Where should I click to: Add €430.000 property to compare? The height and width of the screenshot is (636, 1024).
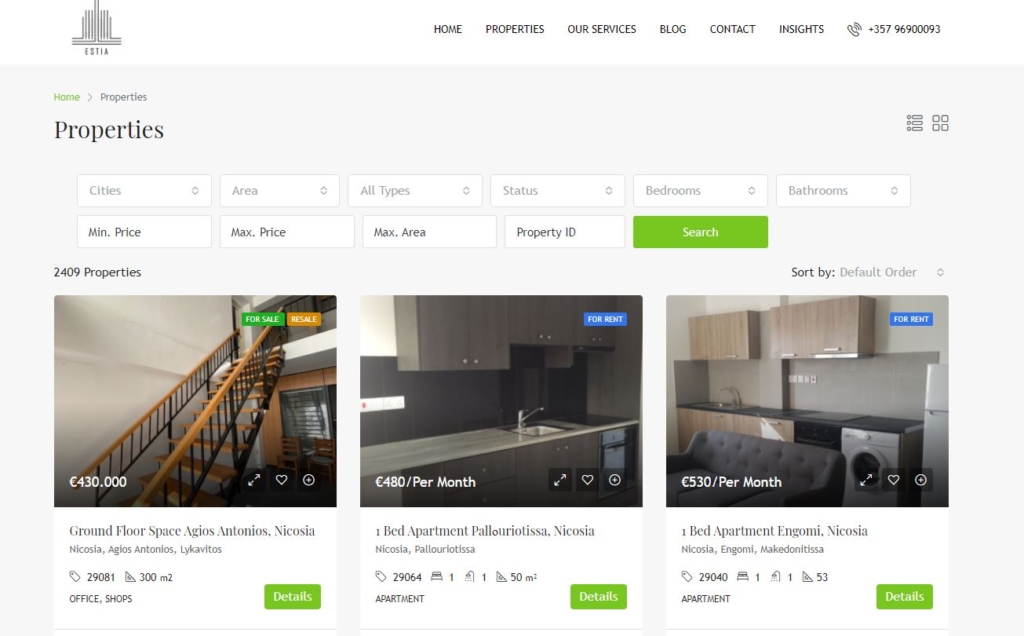coord(309,480)
